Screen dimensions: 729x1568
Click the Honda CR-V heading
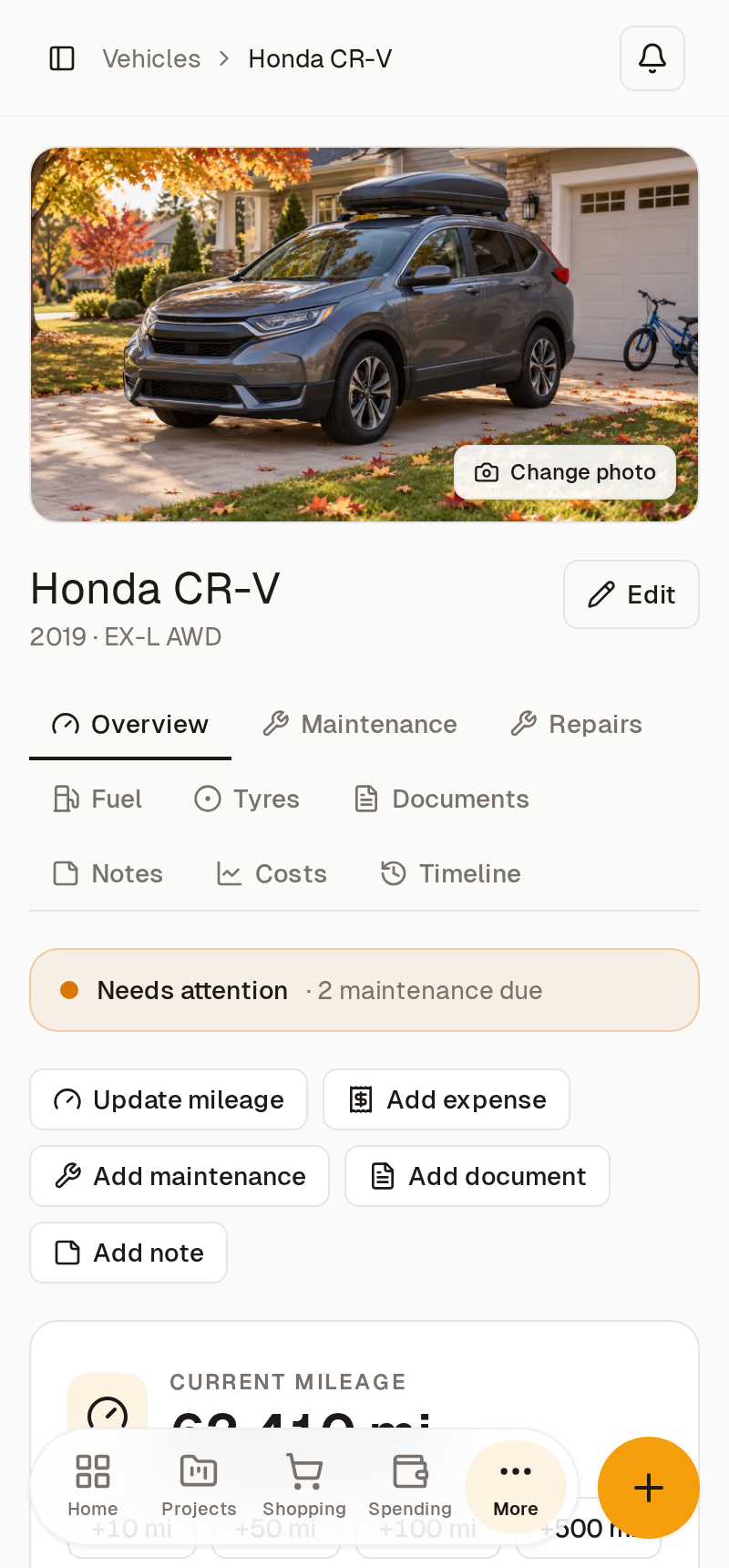tap(155, 589)
